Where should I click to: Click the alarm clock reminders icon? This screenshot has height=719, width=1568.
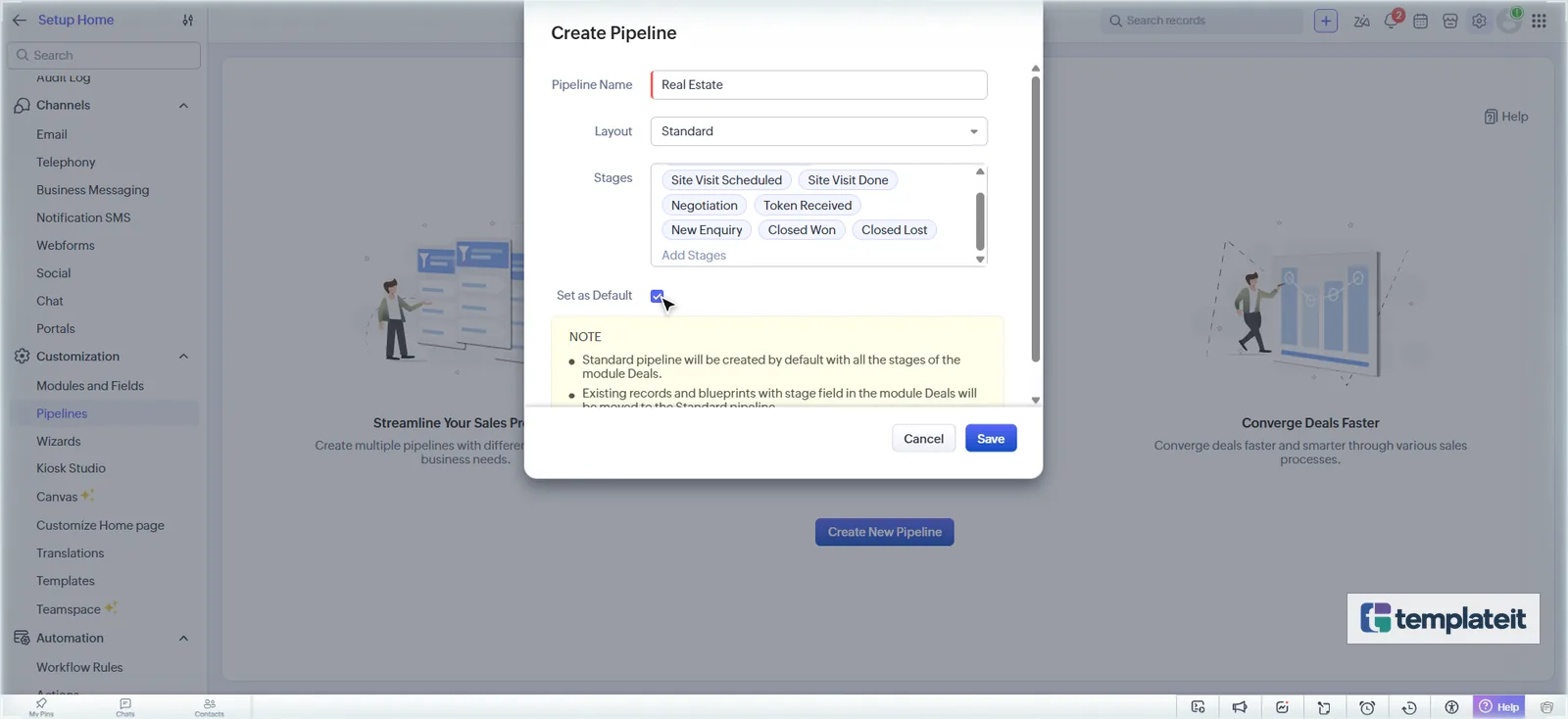pos(1367,707)
